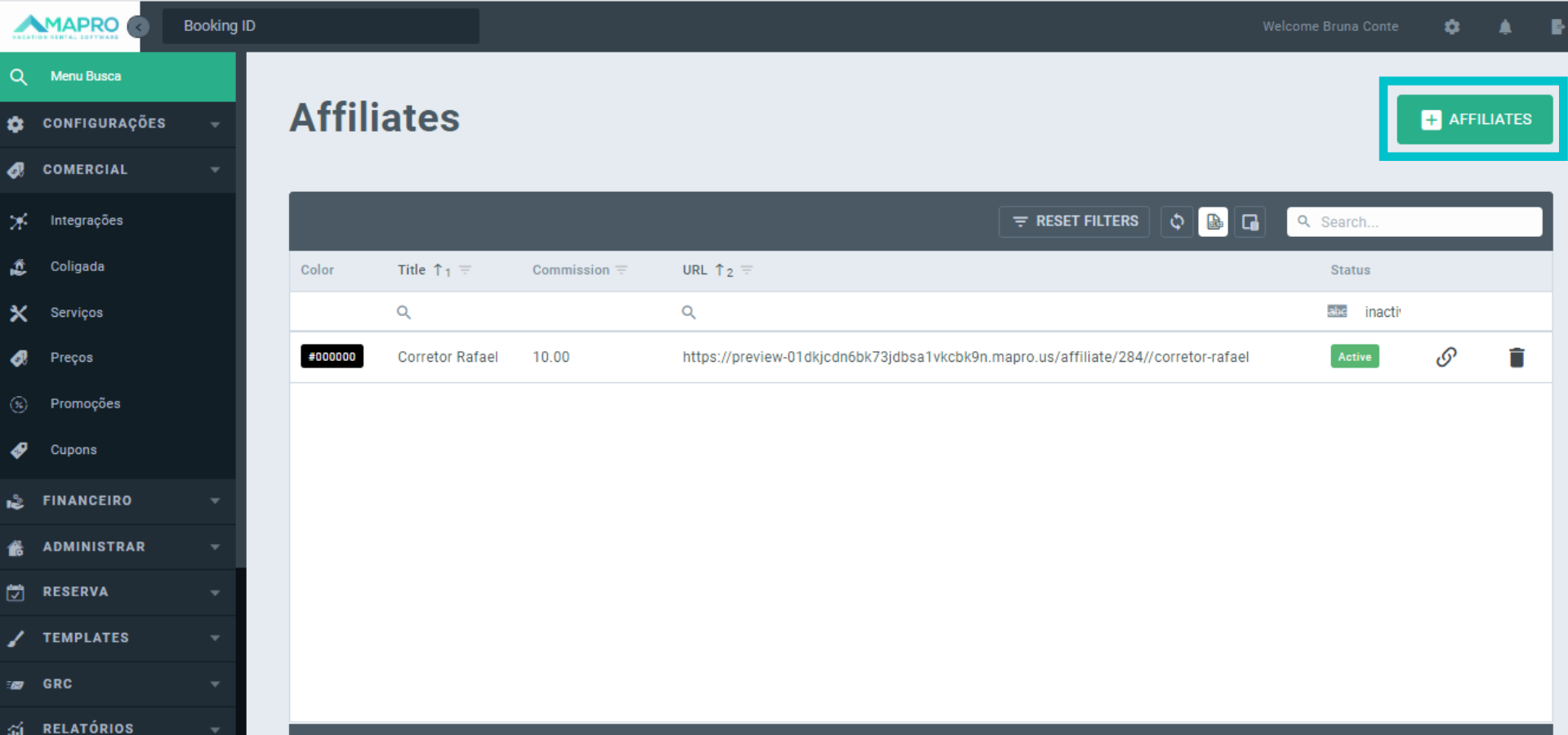
Task: Collapse the sidebar with the arrow button
Action: point(139,27)
